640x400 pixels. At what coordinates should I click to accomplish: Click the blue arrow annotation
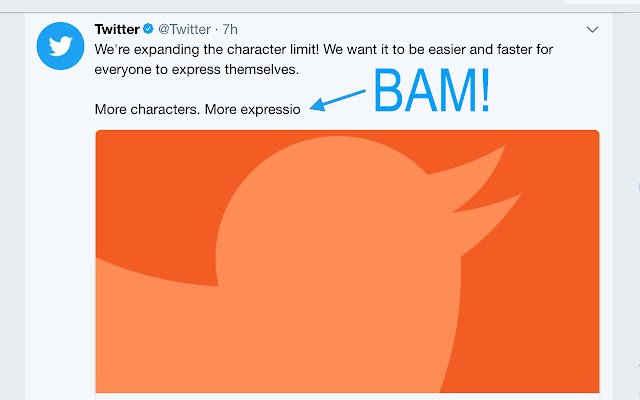coord(338,100)
